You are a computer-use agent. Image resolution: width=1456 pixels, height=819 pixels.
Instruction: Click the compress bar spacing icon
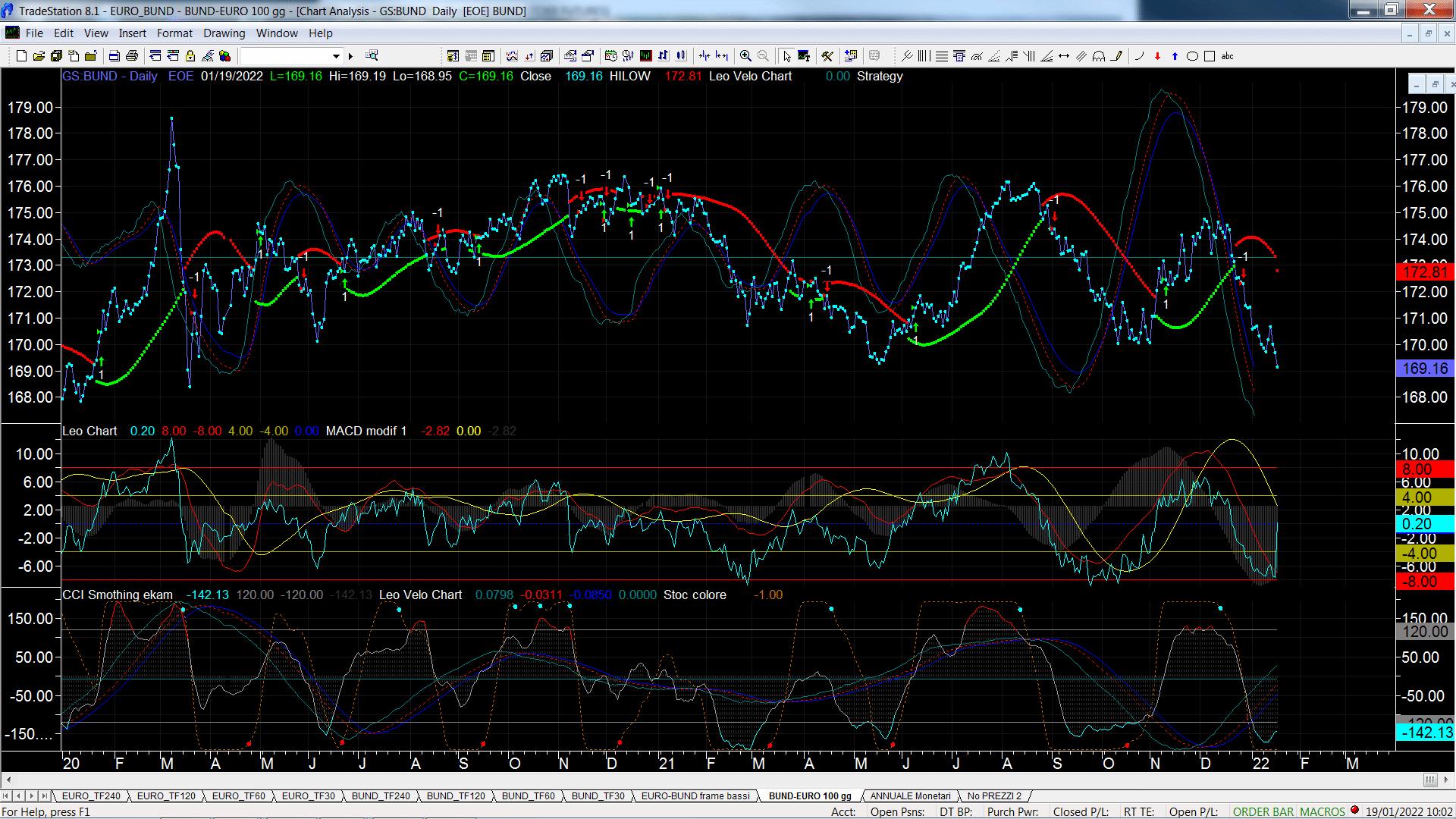[704, 55]
